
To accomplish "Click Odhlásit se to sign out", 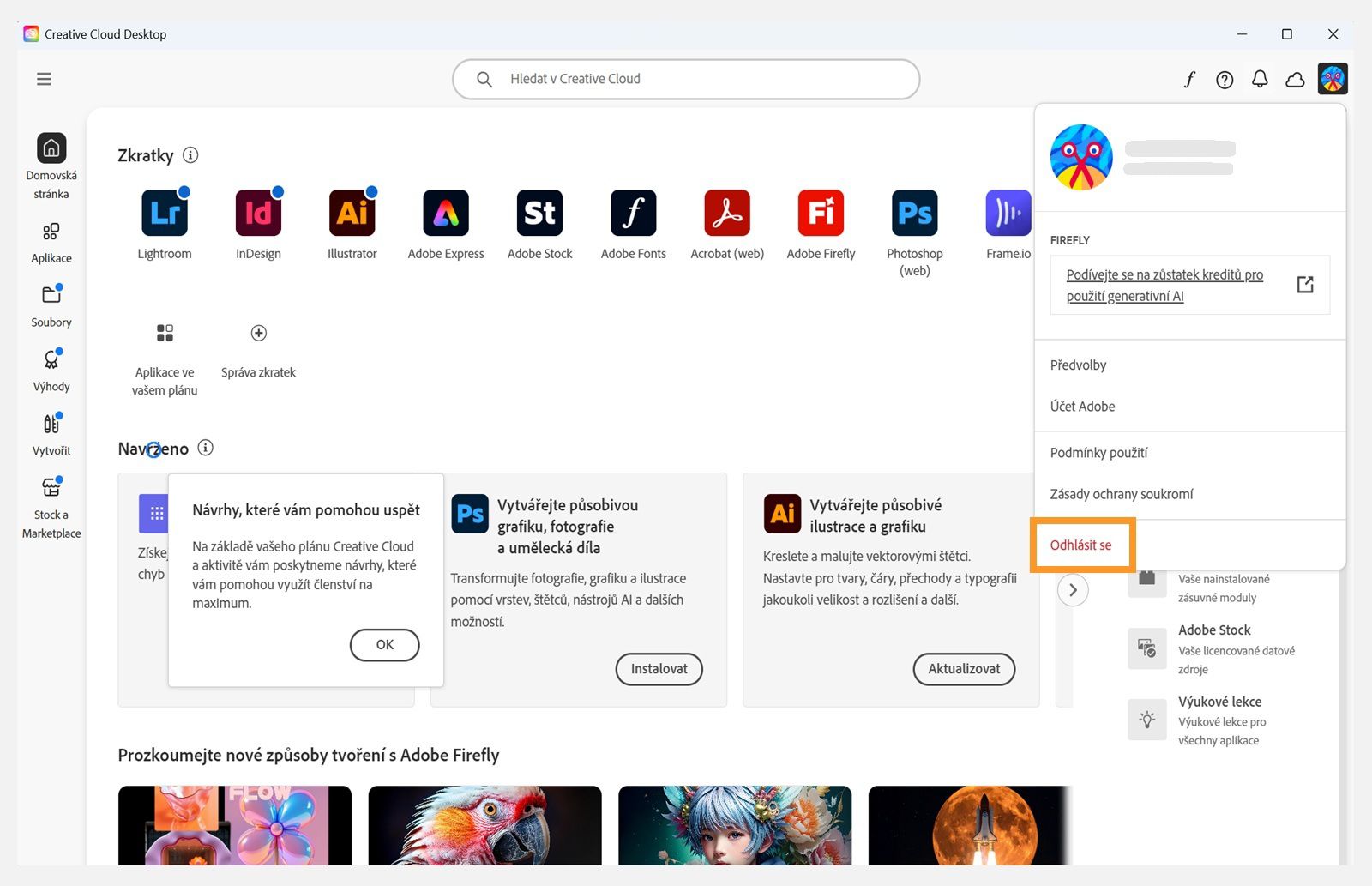I will 1080,545.
